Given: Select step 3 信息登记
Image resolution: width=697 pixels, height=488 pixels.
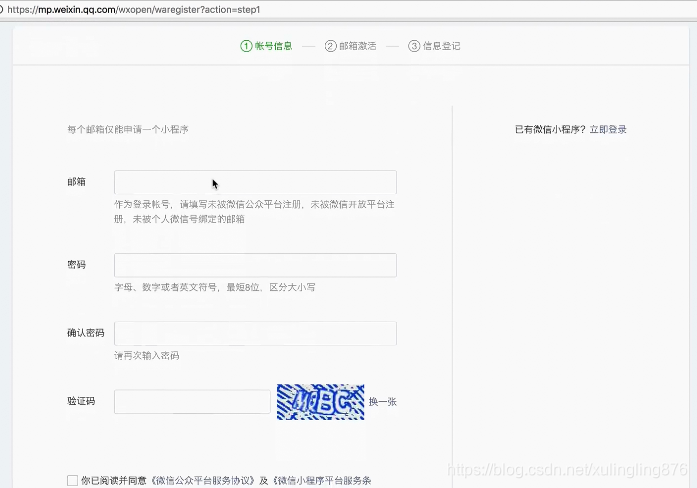Looking at the screenshot, I should [434, 46].
